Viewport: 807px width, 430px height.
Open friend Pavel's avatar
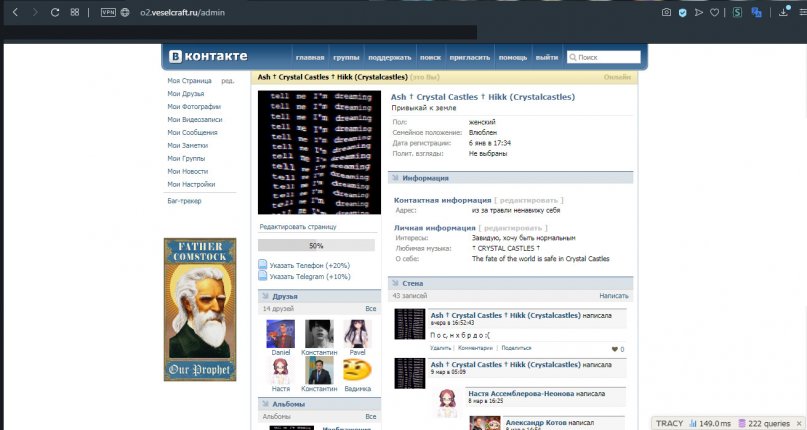point(357,334)
